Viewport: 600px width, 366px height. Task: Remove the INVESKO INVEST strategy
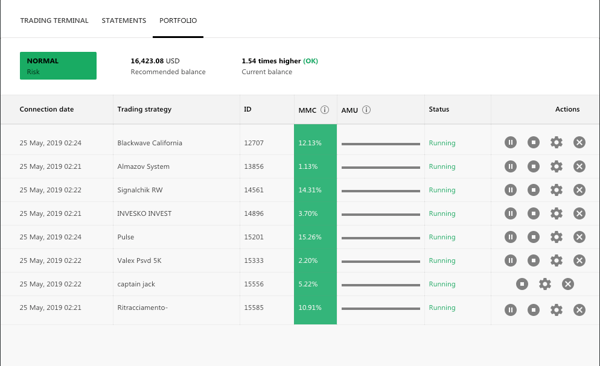[x=579, y=213]
